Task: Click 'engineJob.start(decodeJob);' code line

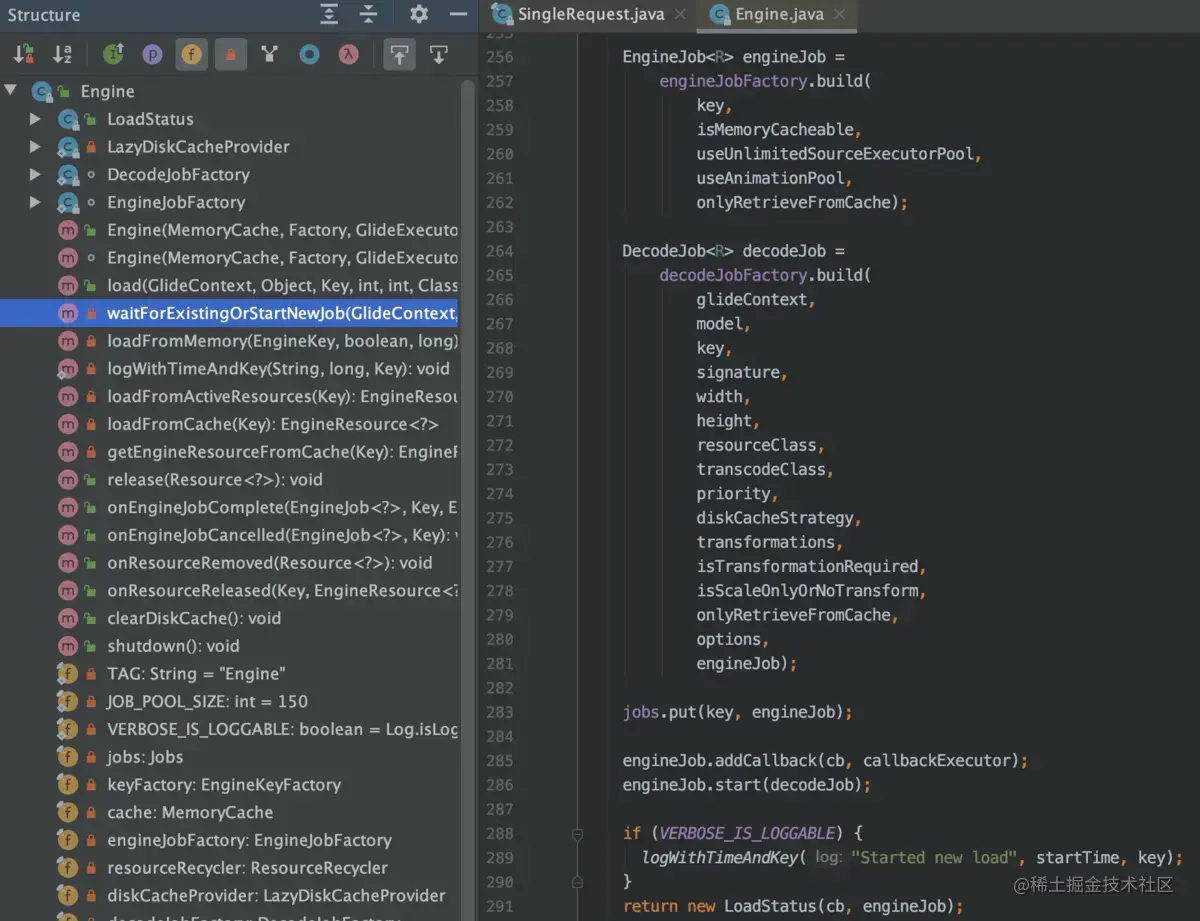Action: (747, 785)
